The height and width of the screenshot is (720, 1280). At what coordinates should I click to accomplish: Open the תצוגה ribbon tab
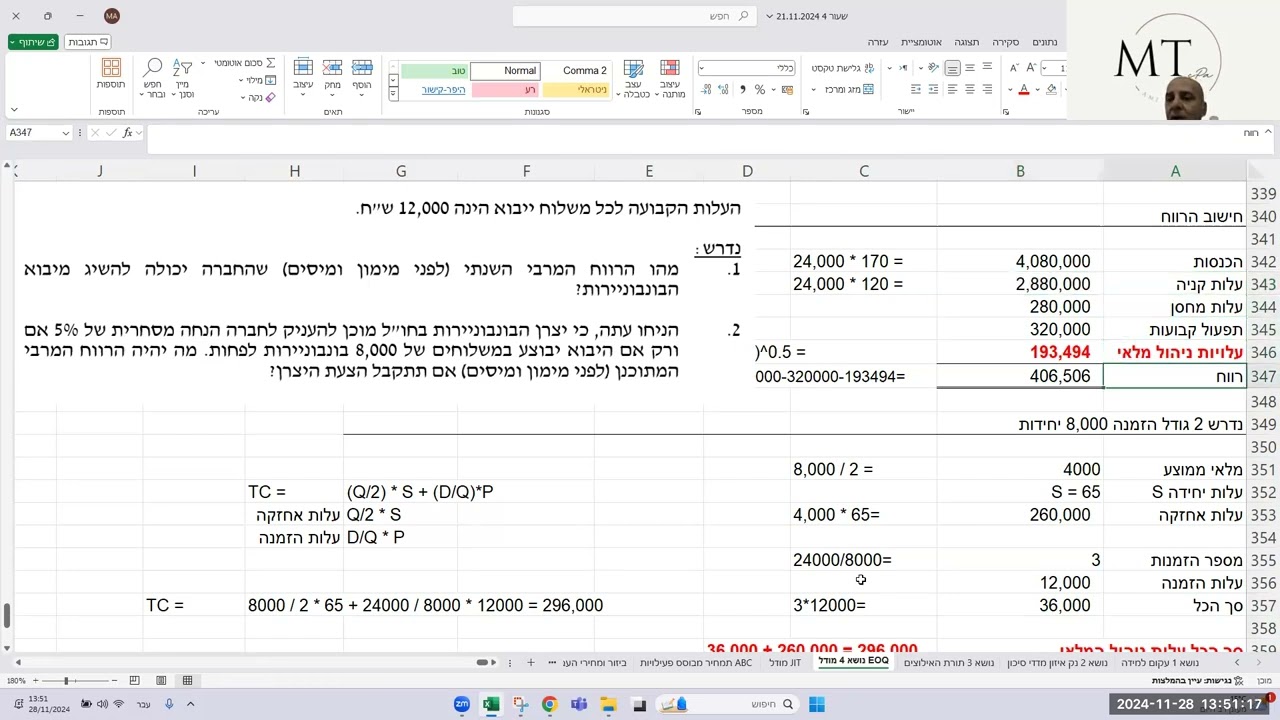pyautogui.click(x=966, y=42)
